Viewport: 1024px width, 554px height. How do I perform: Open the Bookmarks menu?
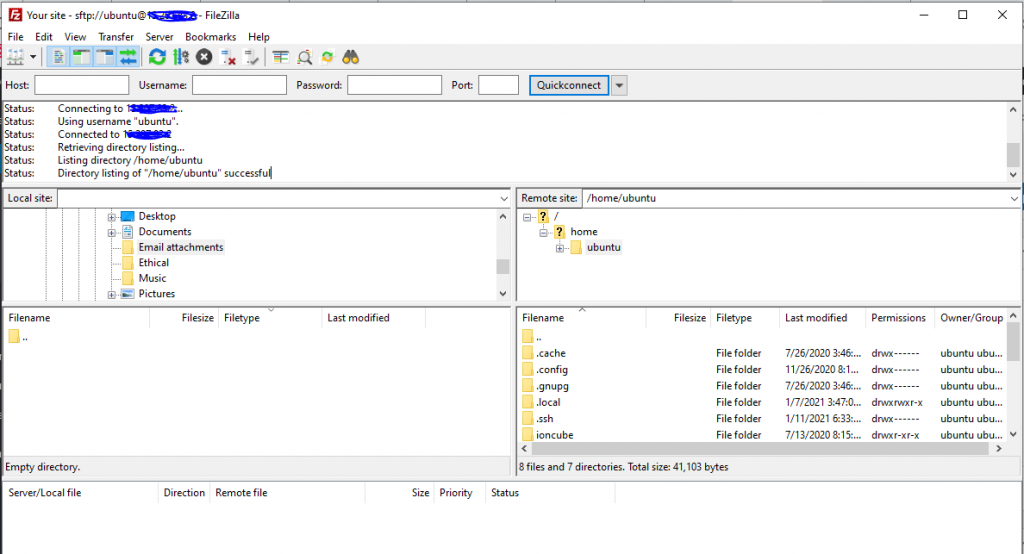210,37
